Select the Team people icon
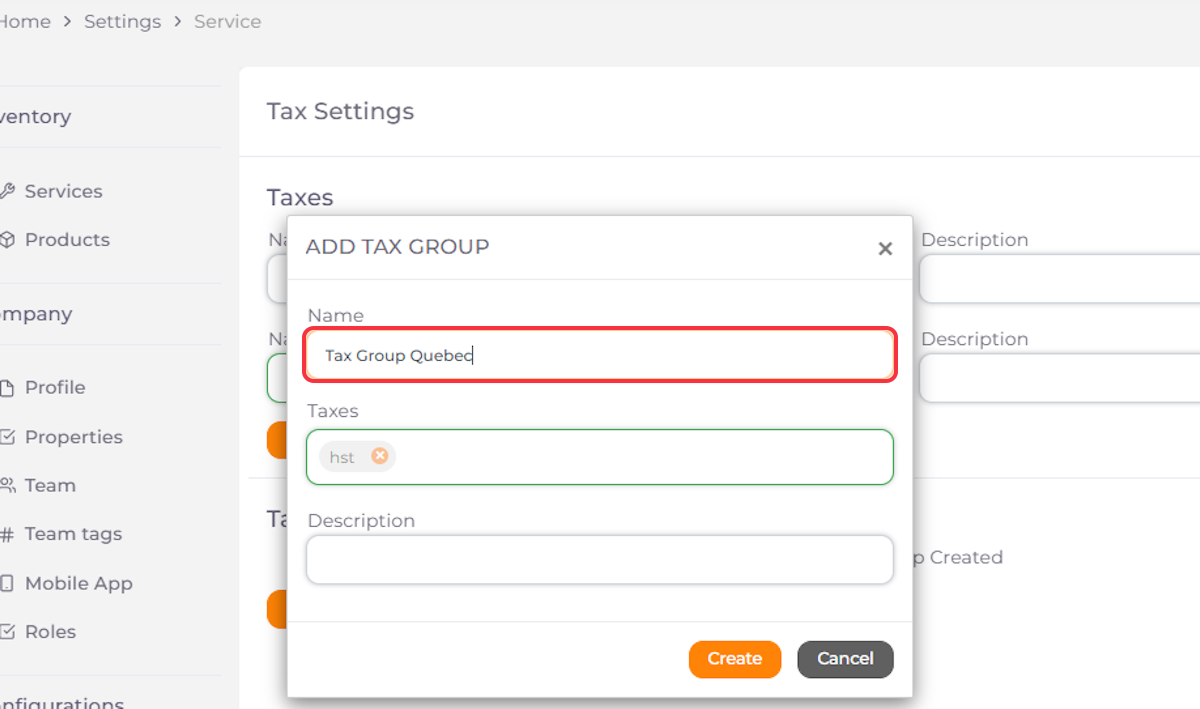The width and height of the screenshot is (1200, 709). pyautogui.click(x=7, y=485)
